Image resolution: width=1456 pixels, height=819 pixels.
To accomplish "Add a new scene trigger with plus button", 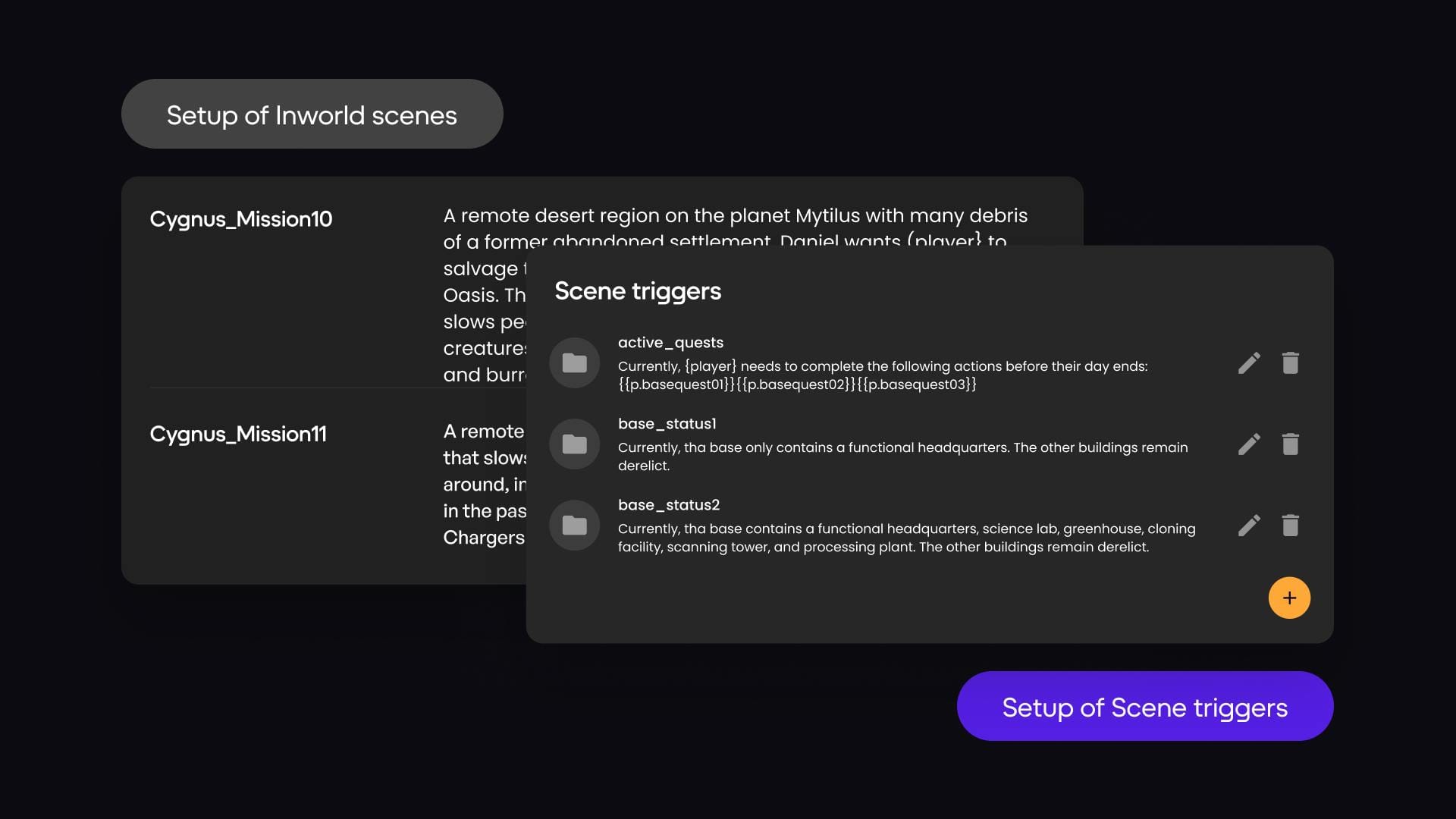I will click(x=1289, y=598).
